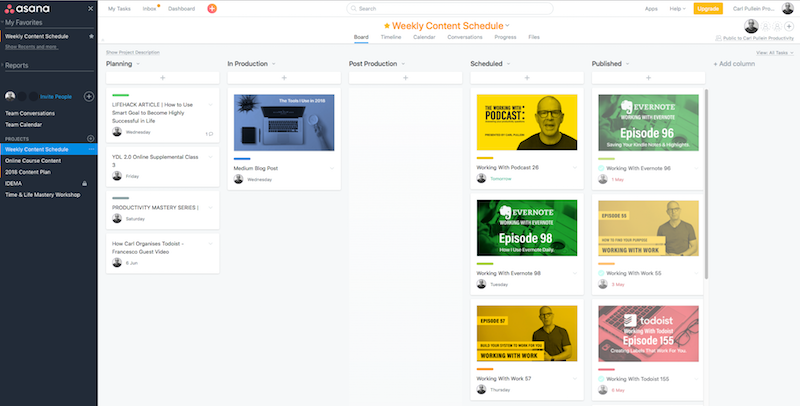This screenshot has width=800, height=406.
Task: Click the orange Upgrade button
Action: click(x=708, y=9)
